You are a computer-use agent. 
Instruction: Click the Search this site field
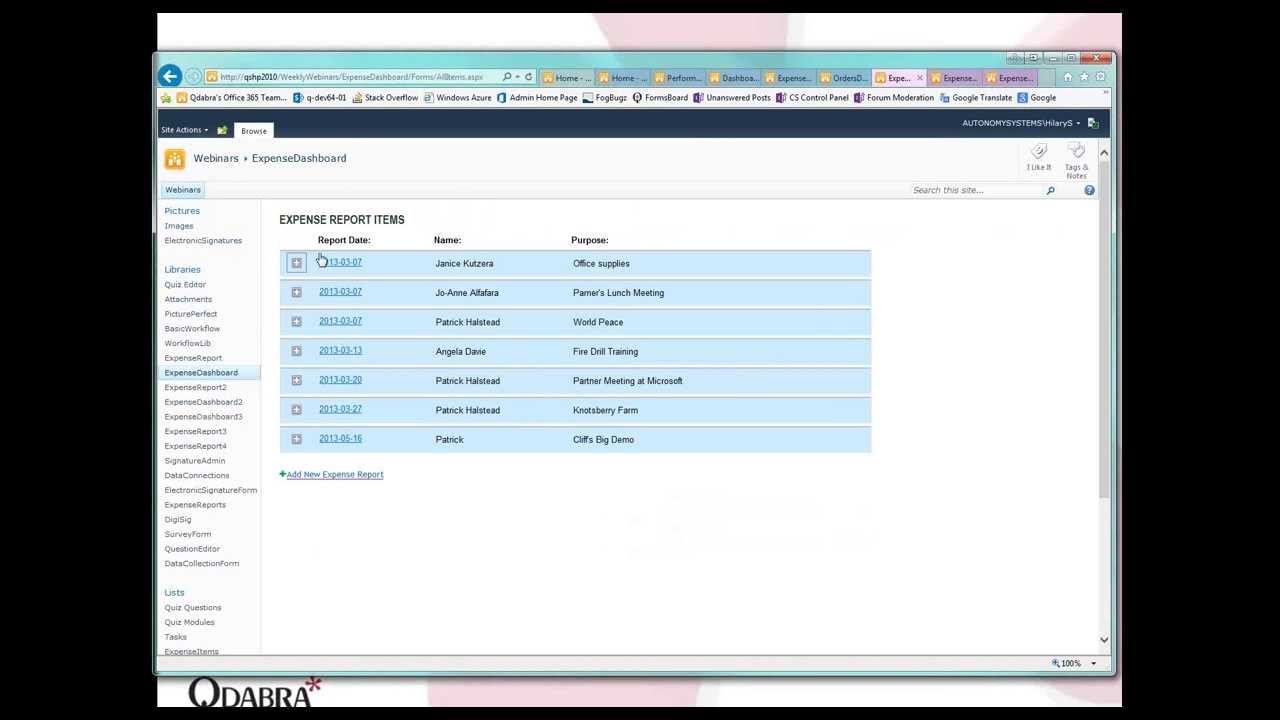pyautogui.click(x=975, y=190)
